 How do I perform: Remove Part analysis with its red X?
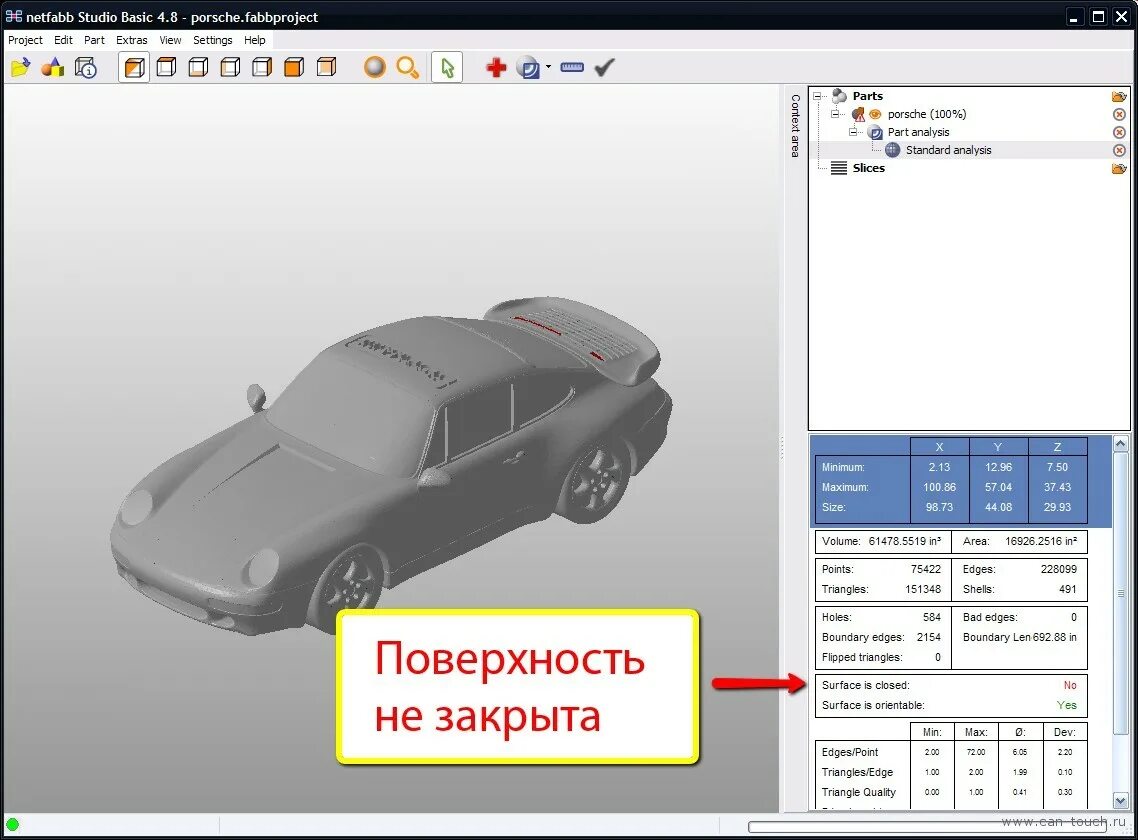pos(1119,132)
